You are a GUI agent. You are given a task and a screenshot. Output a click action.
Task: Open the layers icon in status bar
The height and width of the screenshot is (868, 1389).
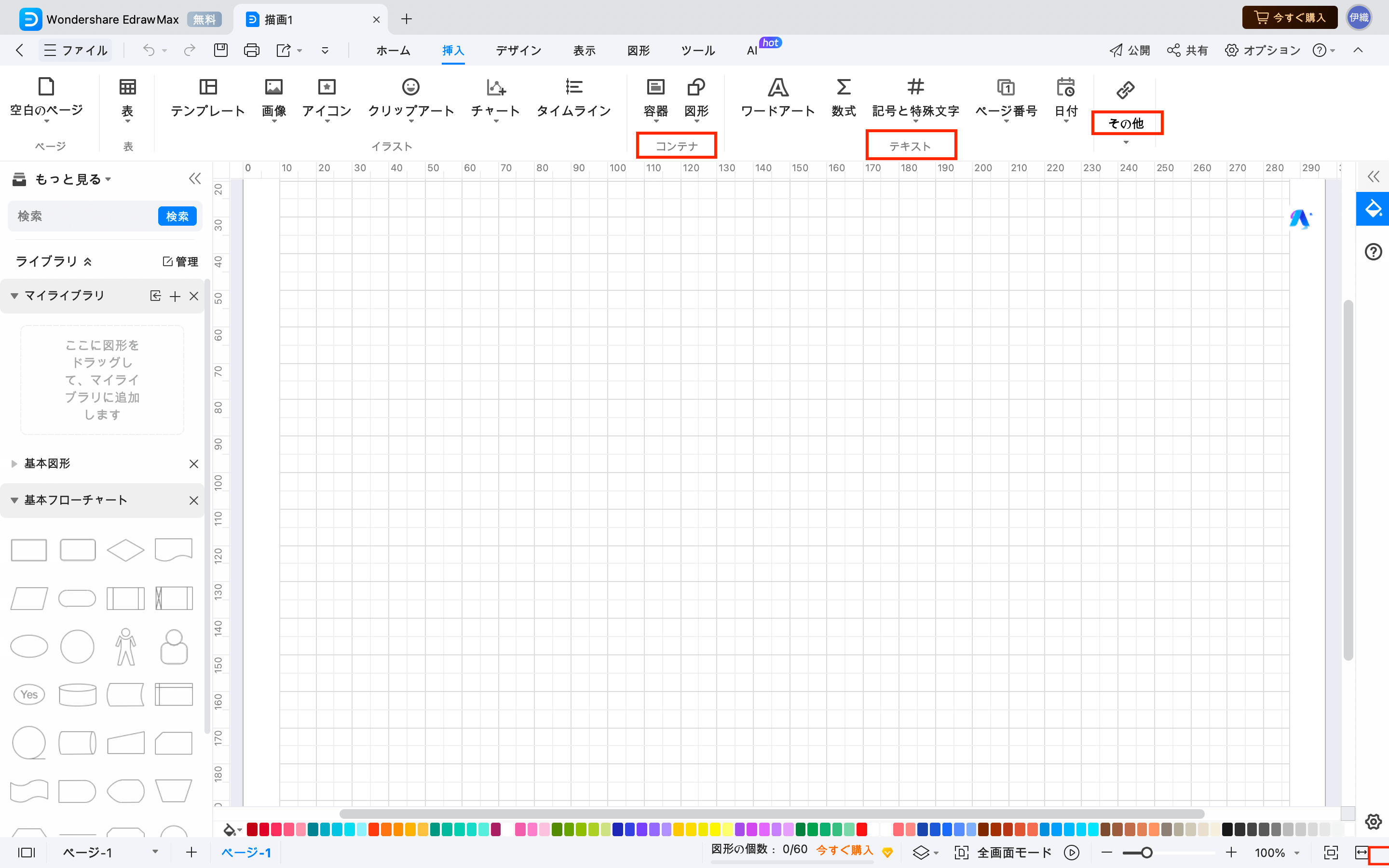pyautogui.click(x=920, y=853)
